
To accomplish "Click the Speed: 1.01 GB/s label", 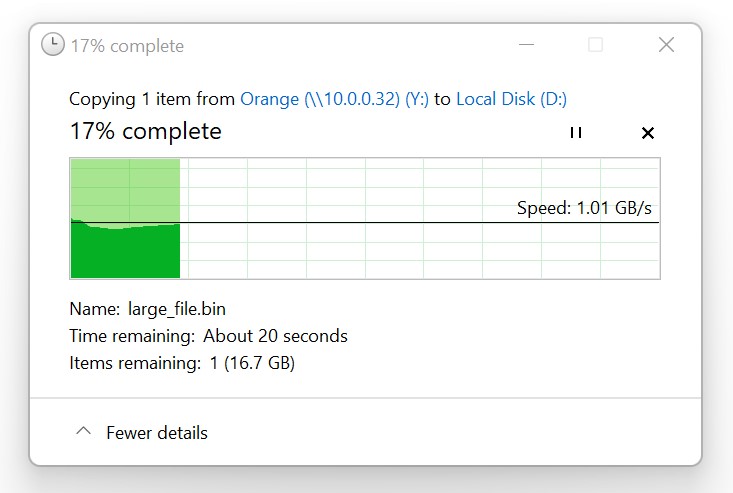I will point(584,208).
